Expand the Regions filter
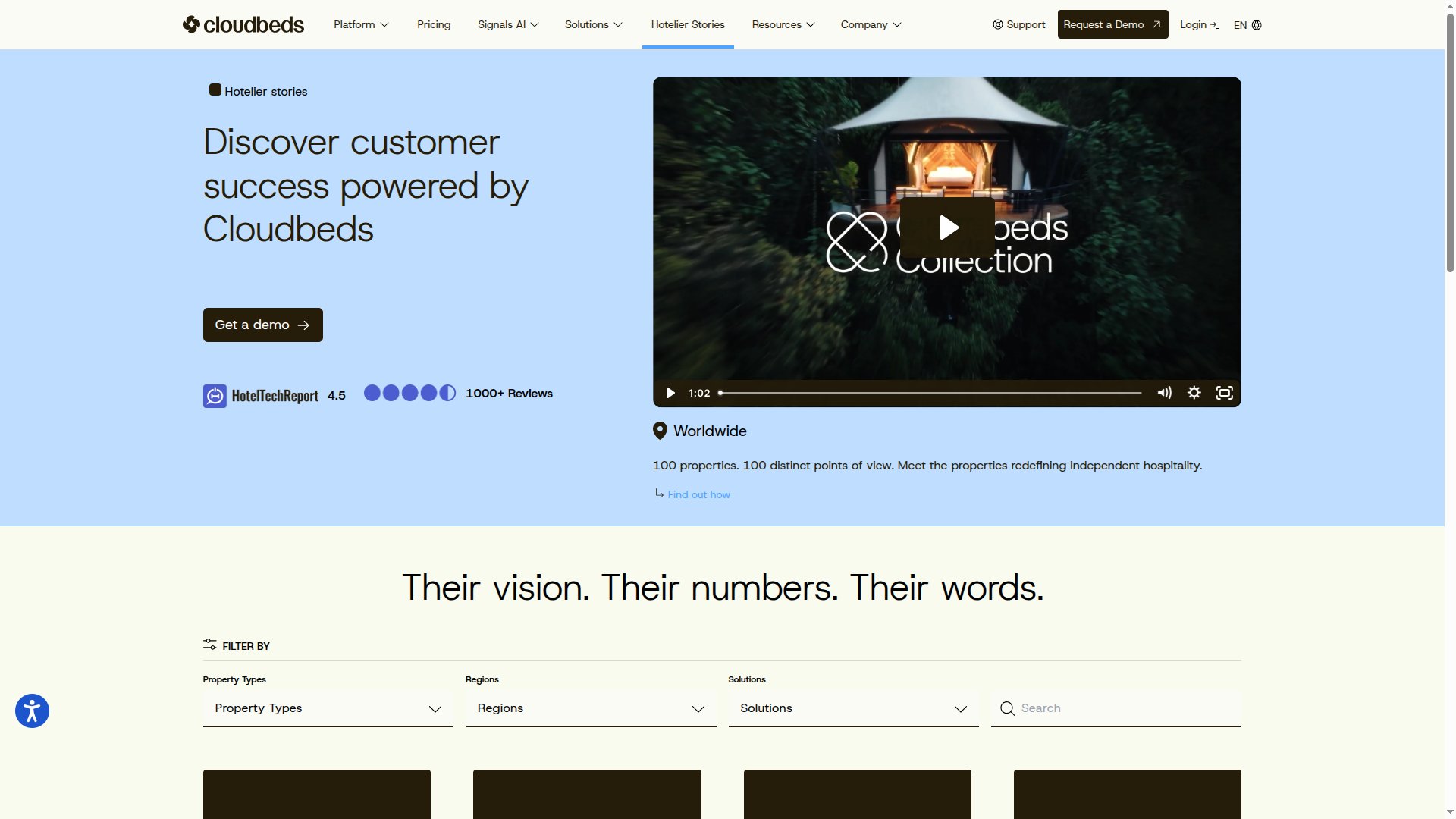The width and height of the screenshot is (1456, 819). [x=590, y=708]
